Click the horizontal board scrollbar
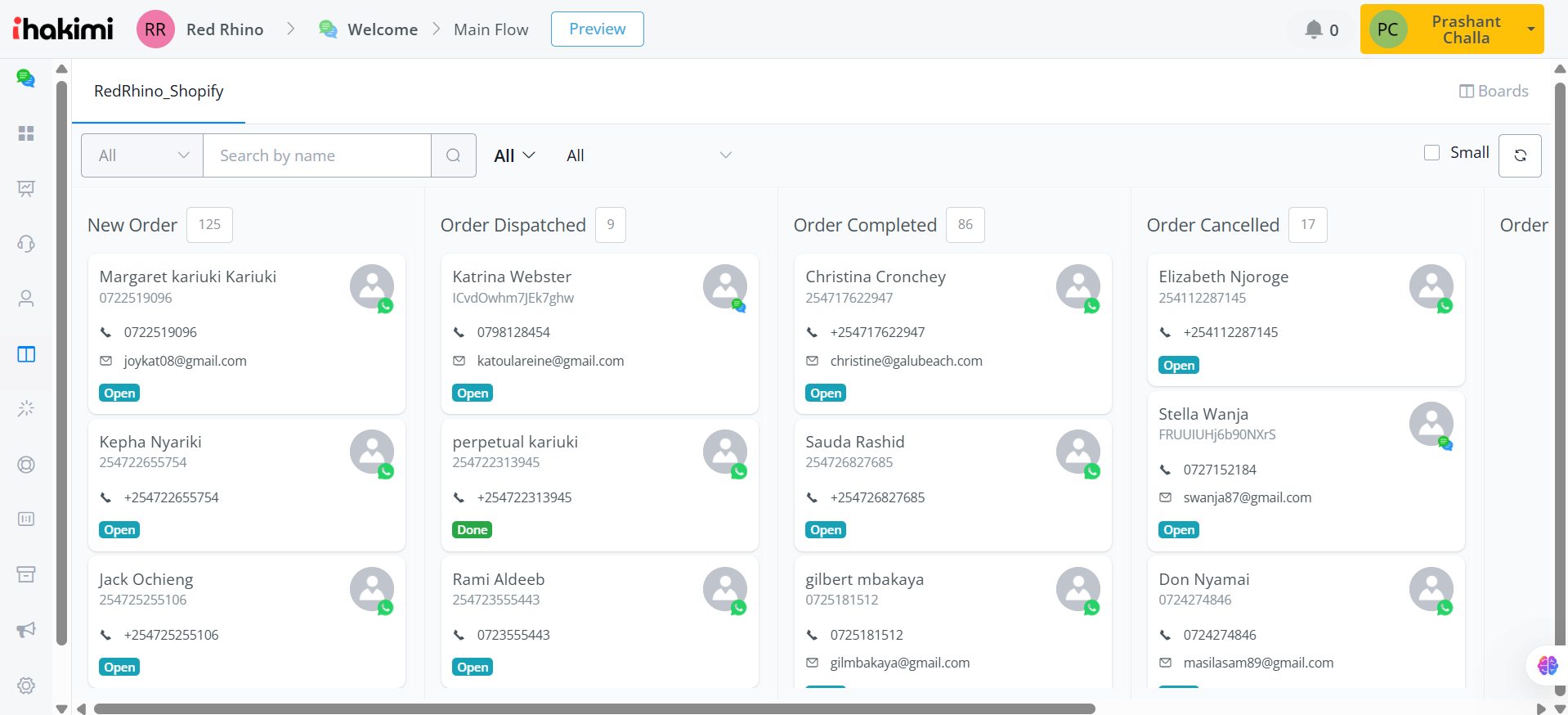Viewport: 1568px width, 715px height. 594,708
